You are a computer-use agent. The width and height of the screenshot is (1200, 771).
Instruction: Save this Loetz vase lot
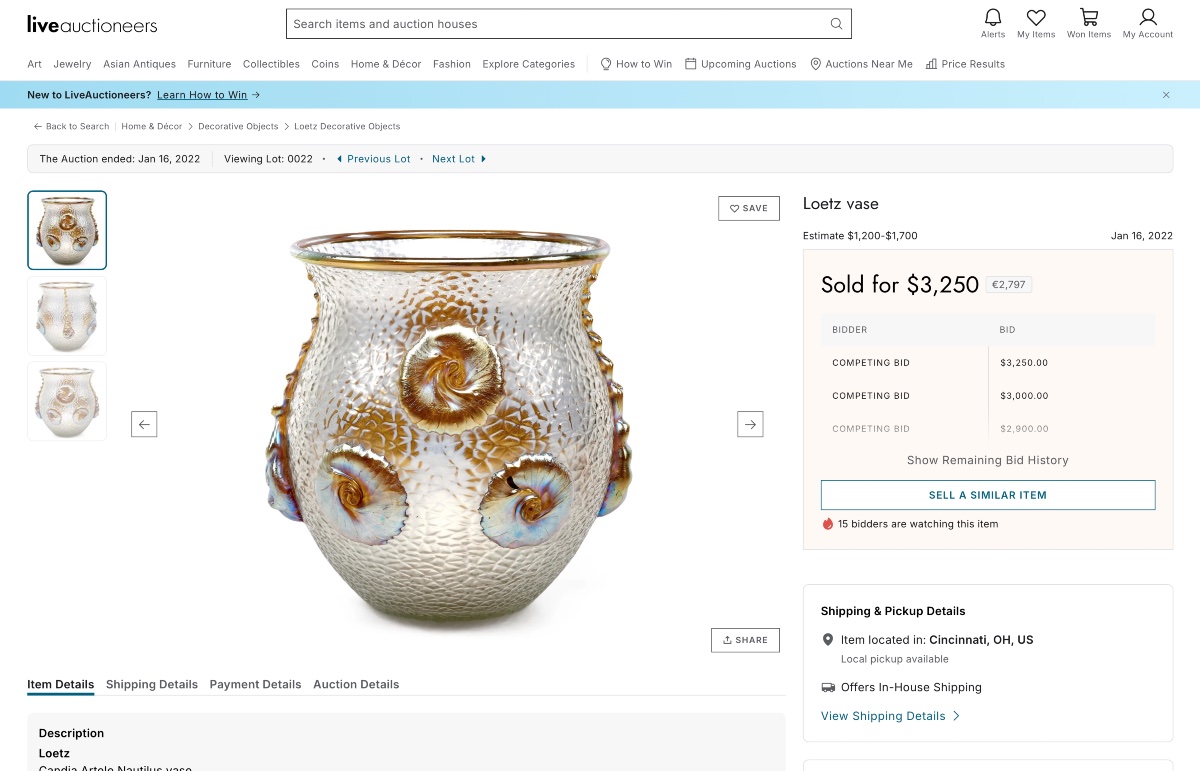click(748, 208)
